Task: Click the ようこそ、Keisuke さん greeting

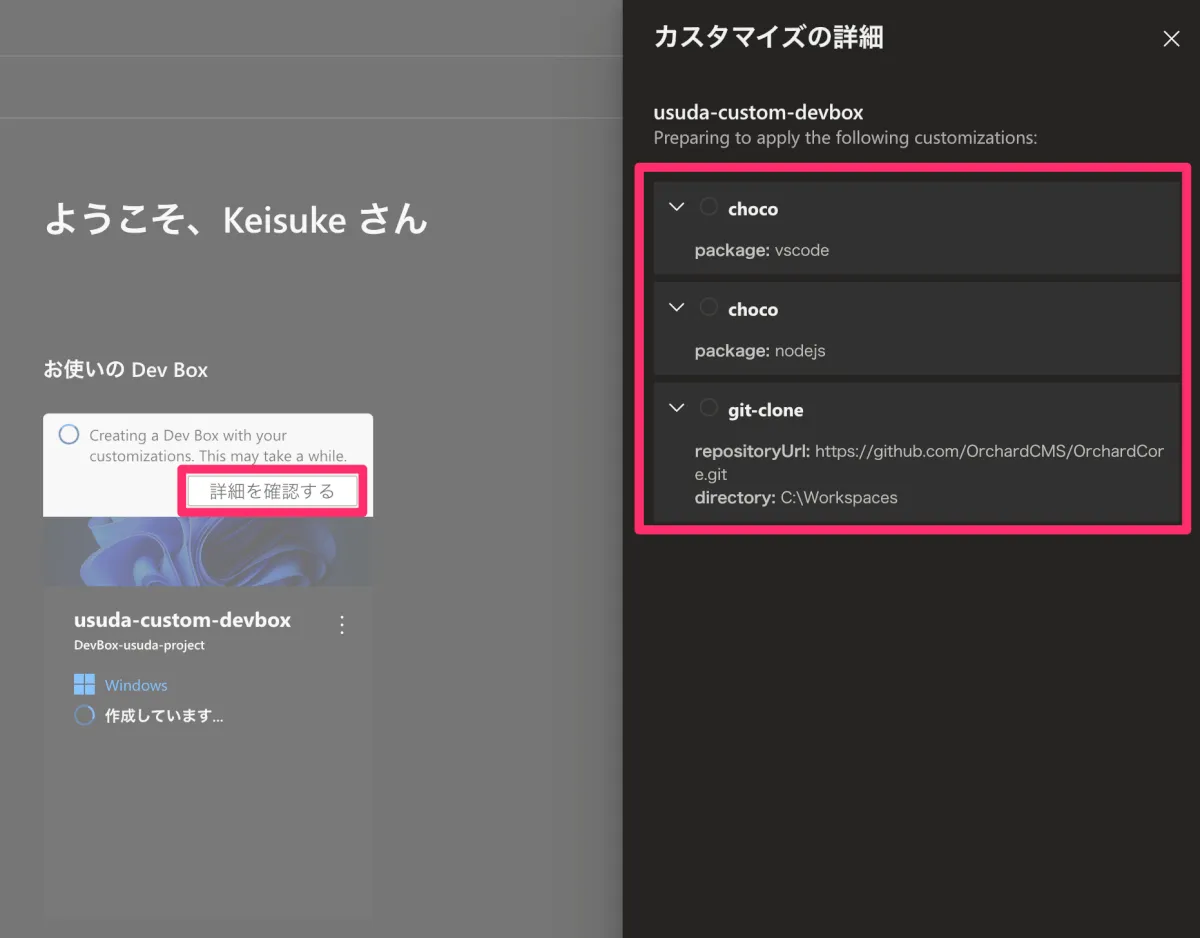Action: pyautogui.click(x=236, y=219)
